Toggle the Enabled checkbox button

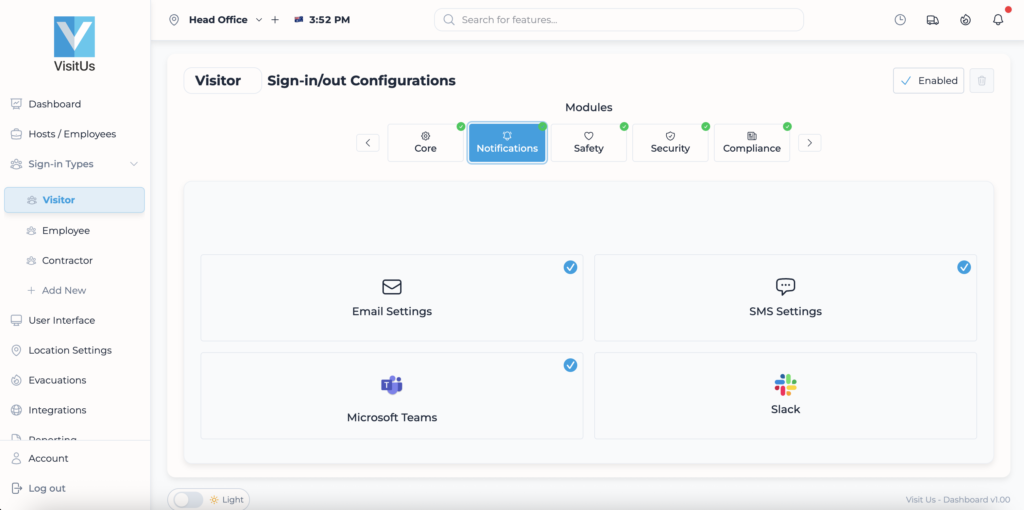click(928, 81)
